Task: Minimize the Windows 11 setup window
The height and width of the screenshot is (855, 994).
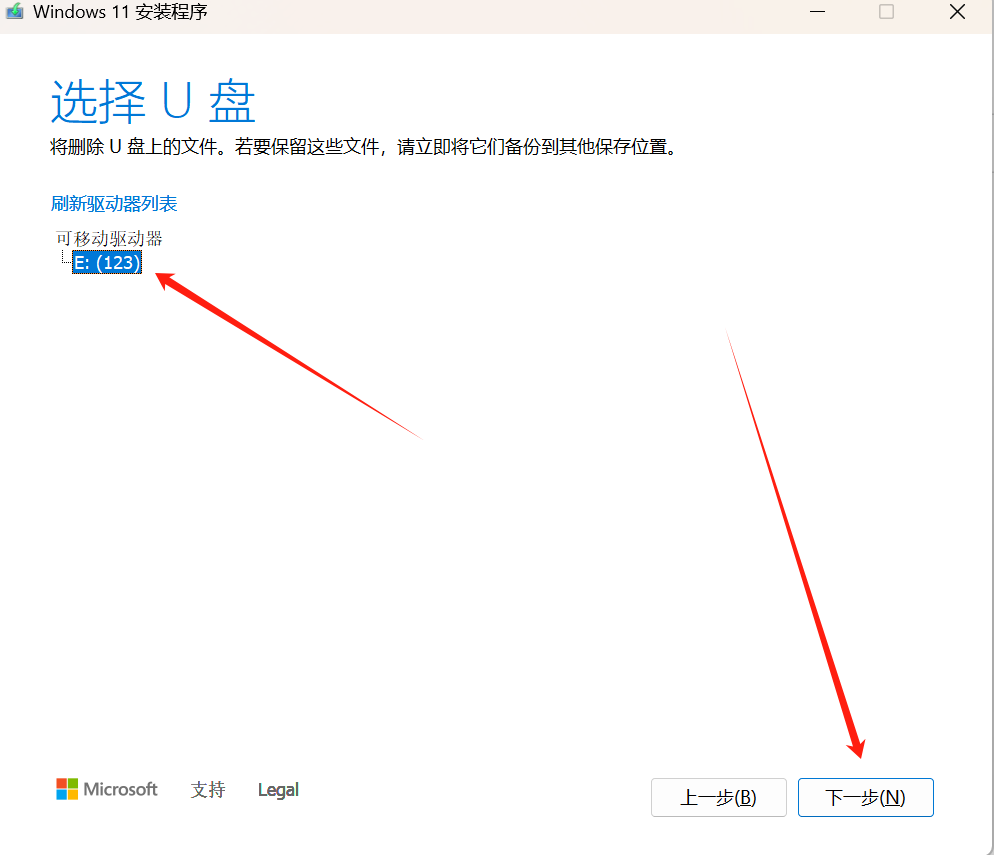Action: (x=817, y=12)
